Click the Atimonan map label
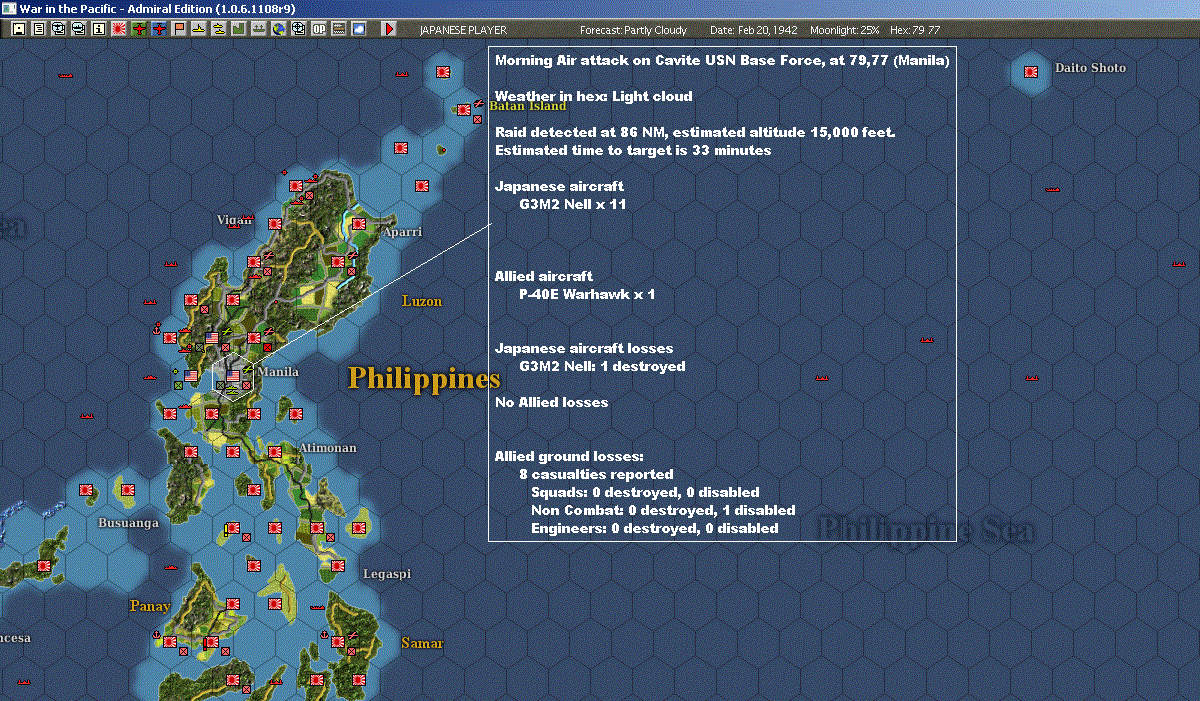This screenshot has width=1200, height=701. [327, 448]
